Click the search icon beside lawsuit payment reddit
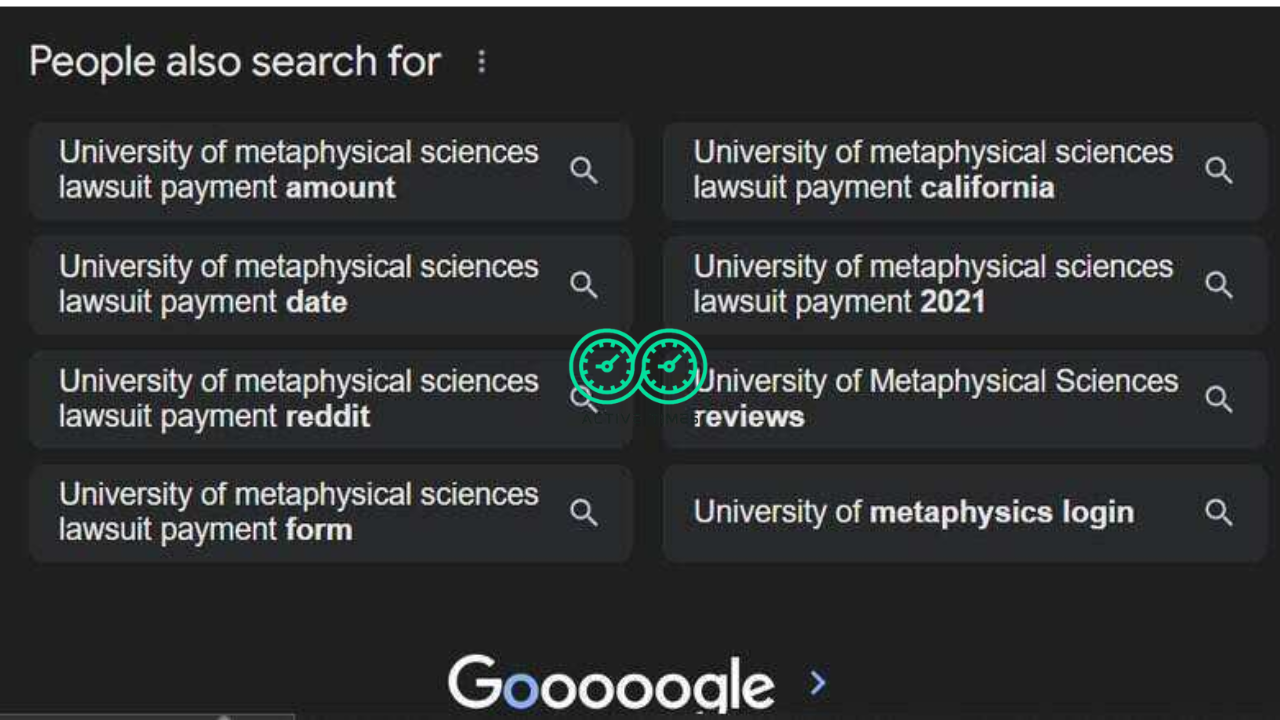Screen dimensions: 1280x720 584,398
